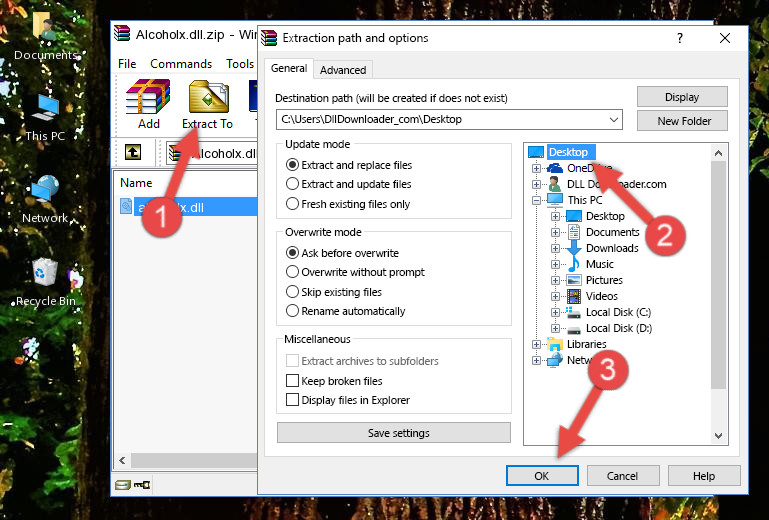The height and width of the screenshot is (520, 769).
Task: Select Pictures folder in the folder tree
Action: (604, 280)
